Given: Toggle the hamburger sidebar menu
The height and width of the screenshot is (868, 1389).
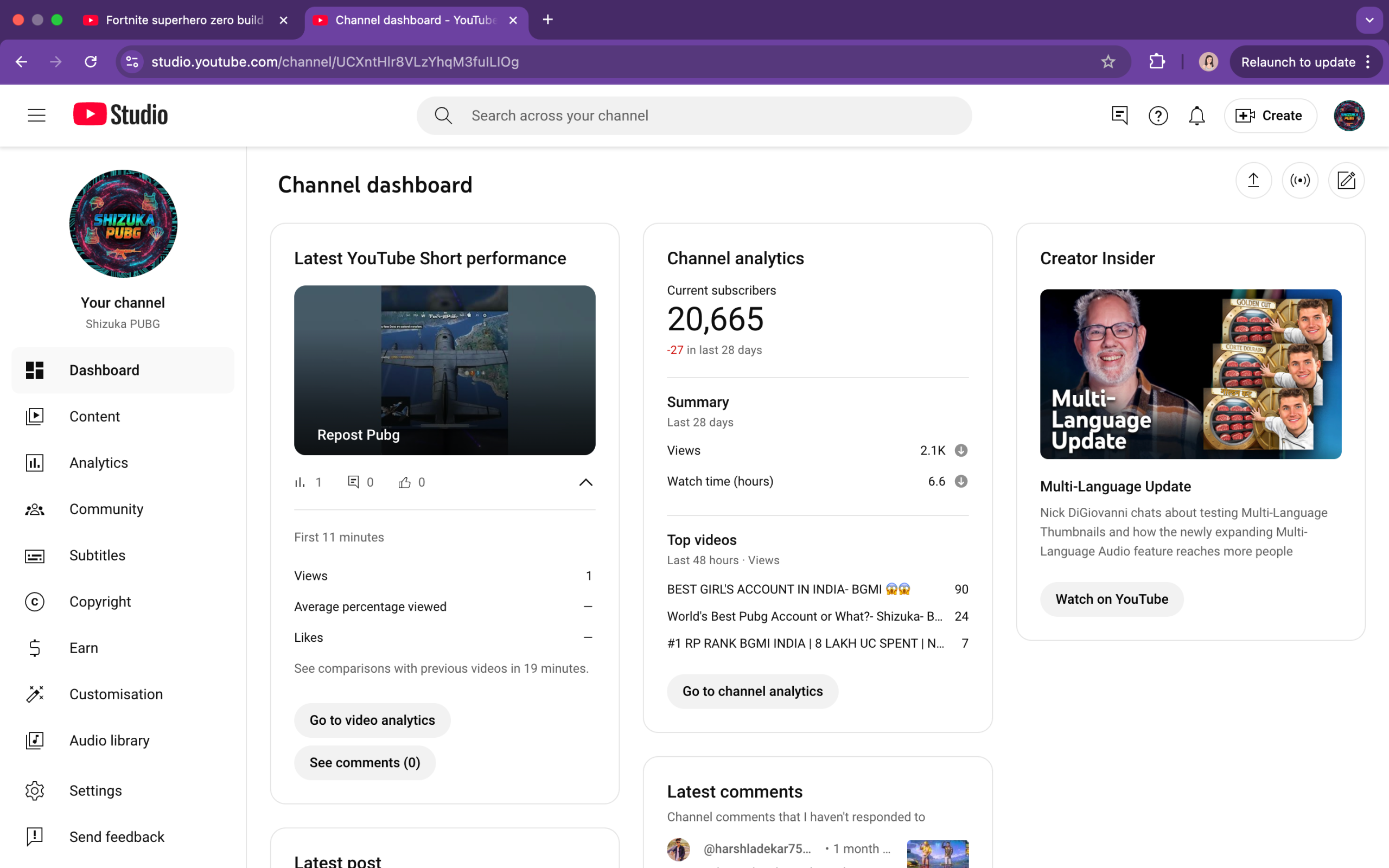Looking at the screenshot, I should pyautogui.click(x=37, y=116).
